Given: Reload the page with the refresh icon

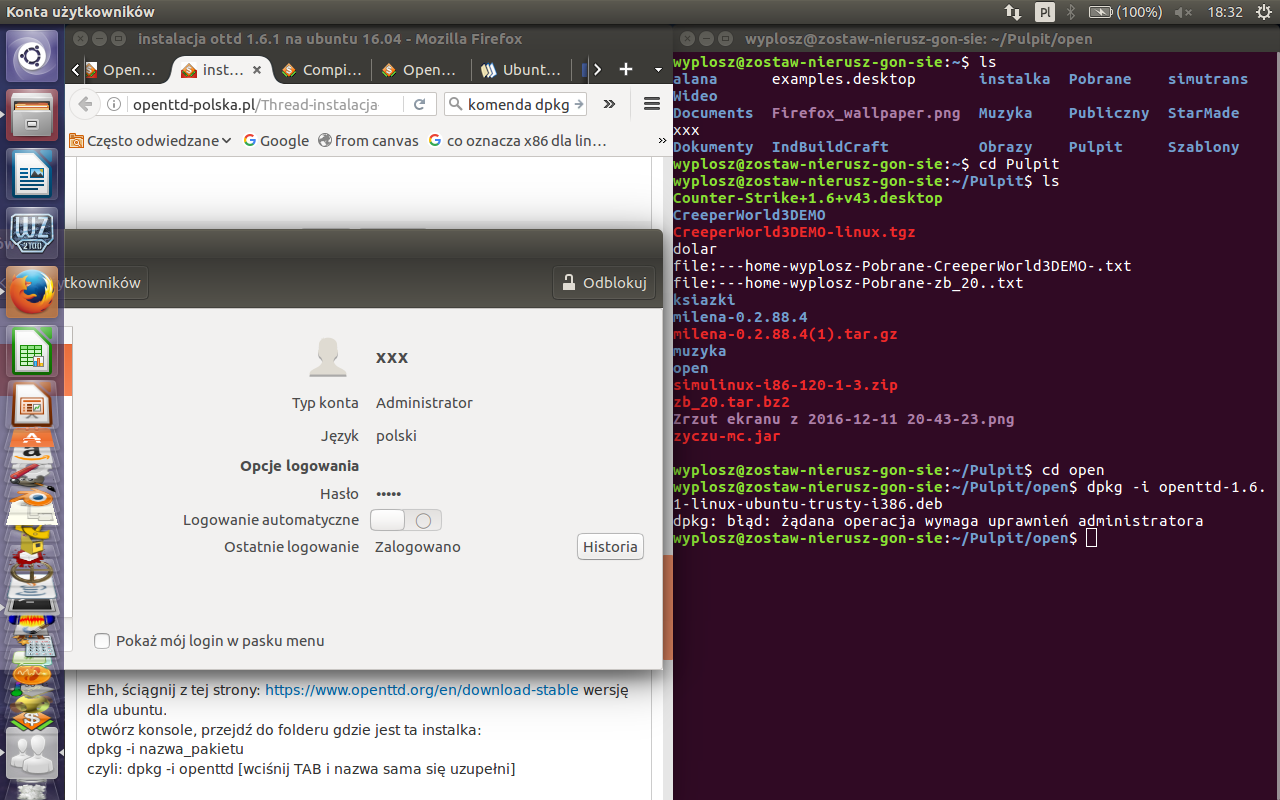Looking at the screenshot, I should (420, 104).
